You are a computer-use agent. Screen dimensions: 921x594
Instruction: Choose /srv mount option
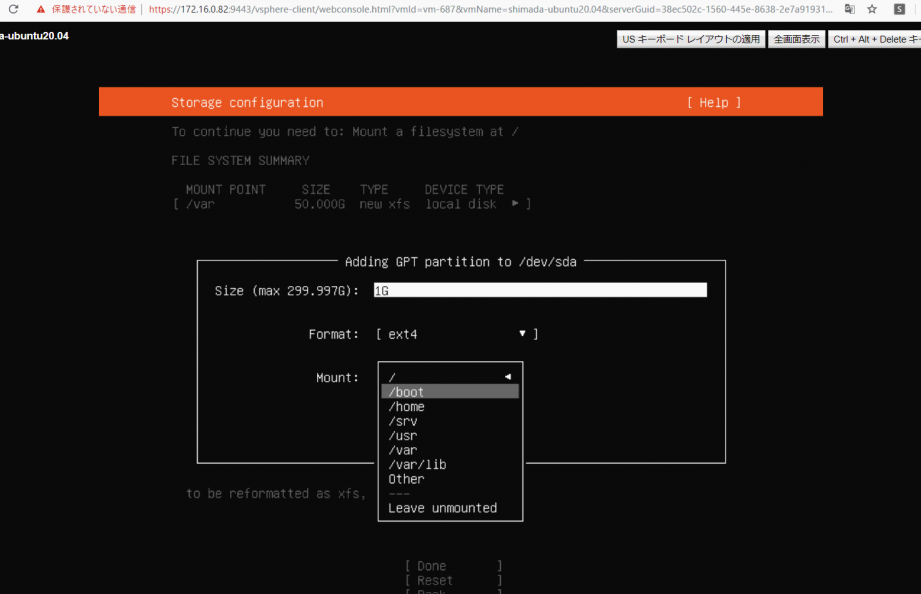coord(450,421)
